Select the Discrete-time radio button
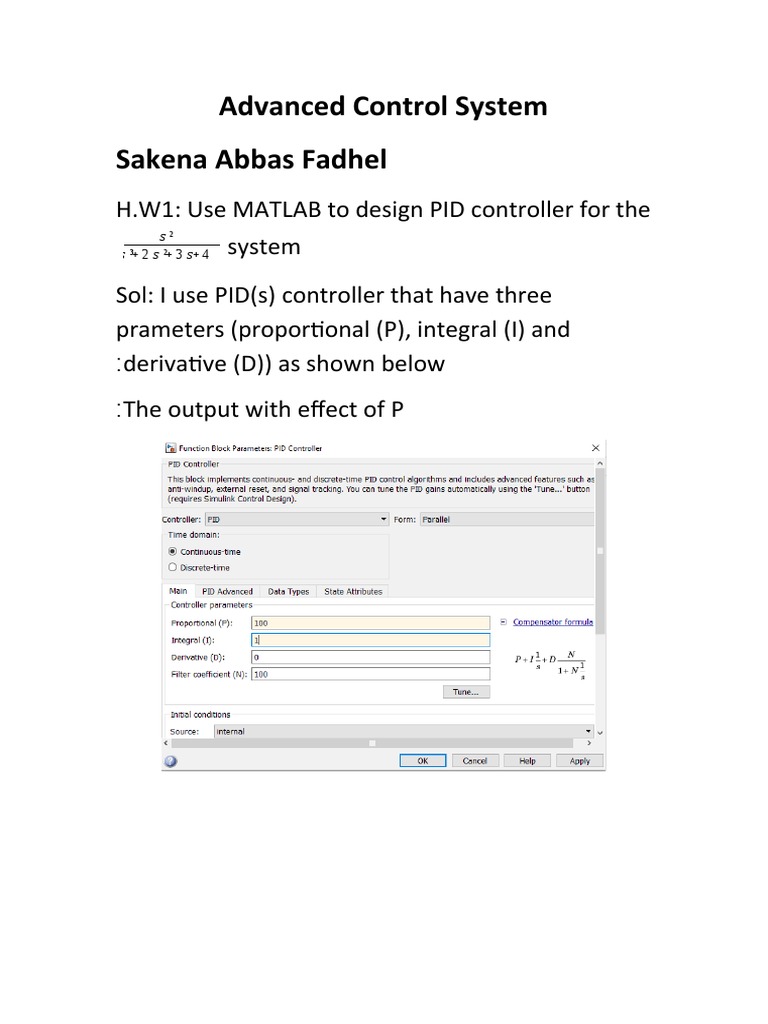 click(x=173, y=567)
